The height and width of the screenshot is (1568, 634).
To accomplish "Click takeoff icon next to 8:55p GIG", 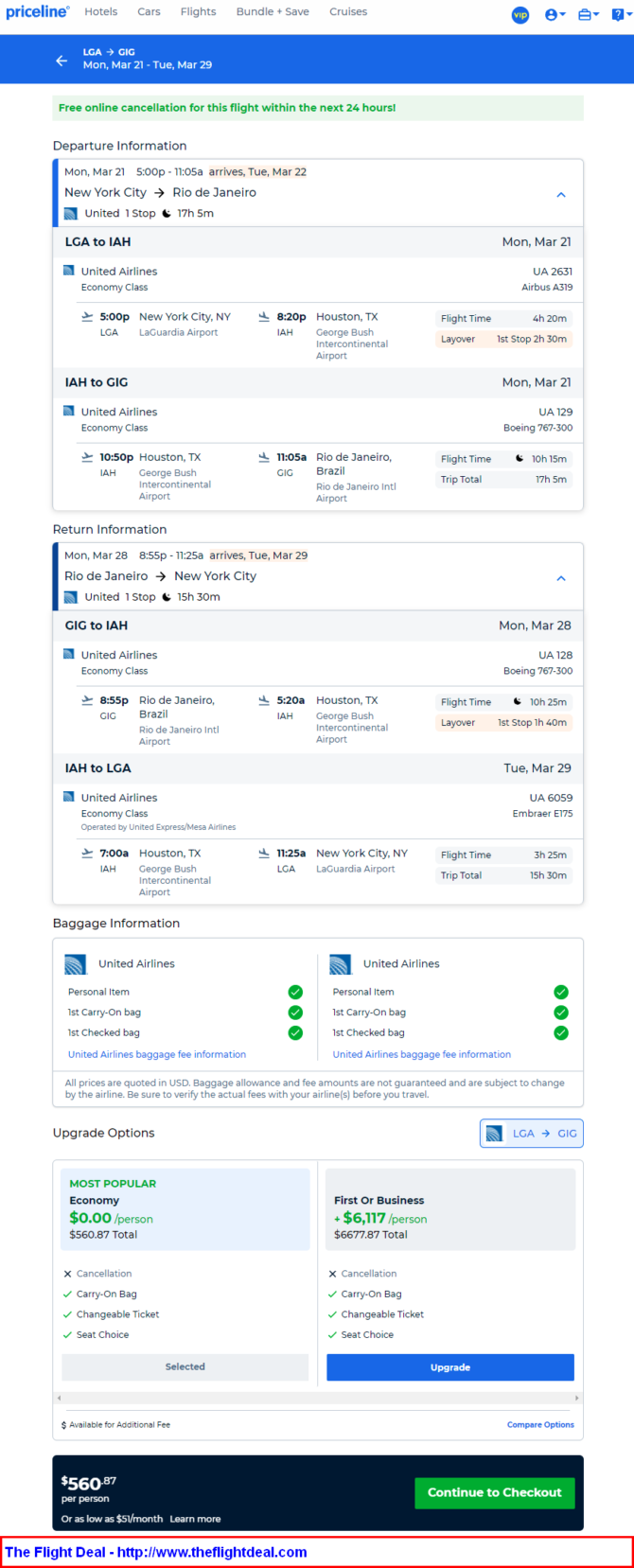I will point(87,700).
